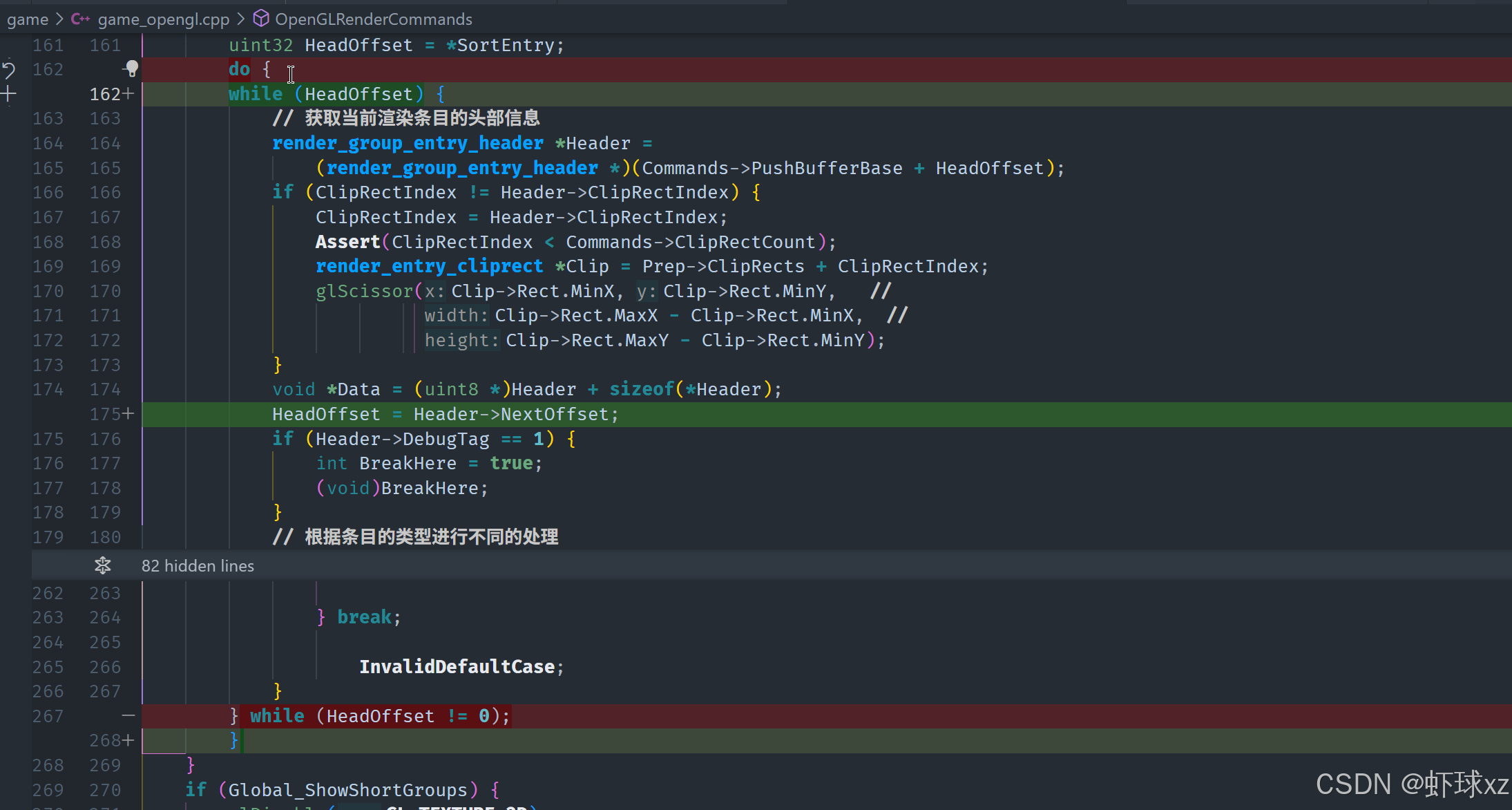Click the revert change arrow icon
This screenshot has width=1512, height=810.
9,69
